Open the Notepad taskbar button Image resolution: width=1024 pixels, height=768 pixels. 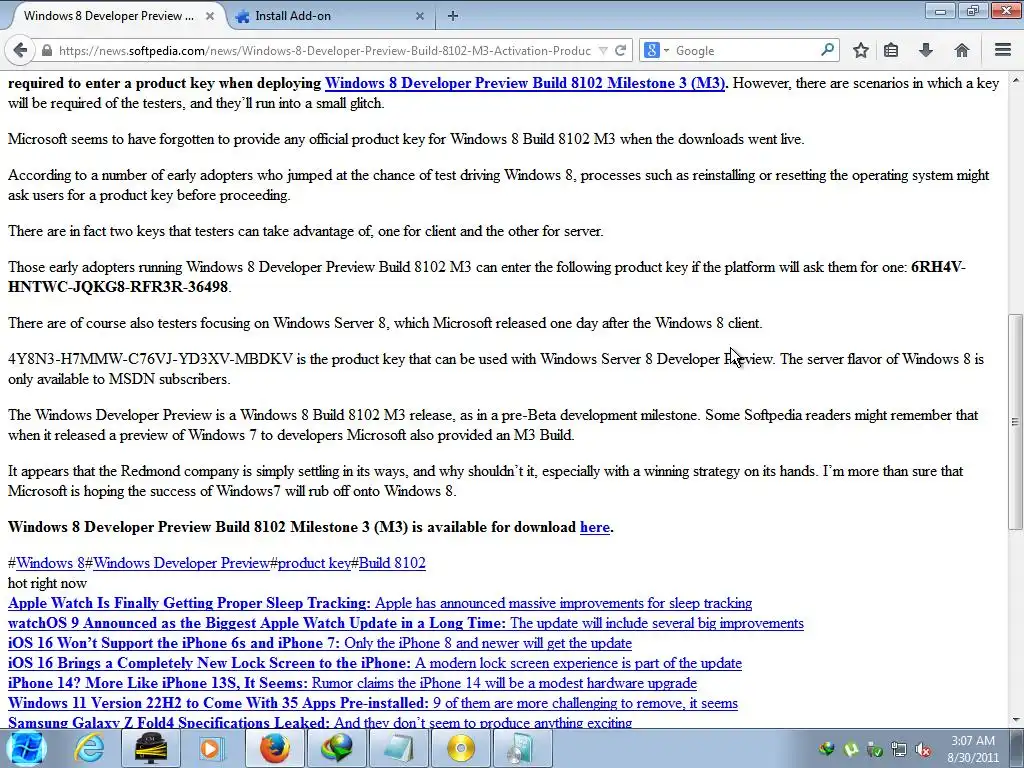[398, 748]
